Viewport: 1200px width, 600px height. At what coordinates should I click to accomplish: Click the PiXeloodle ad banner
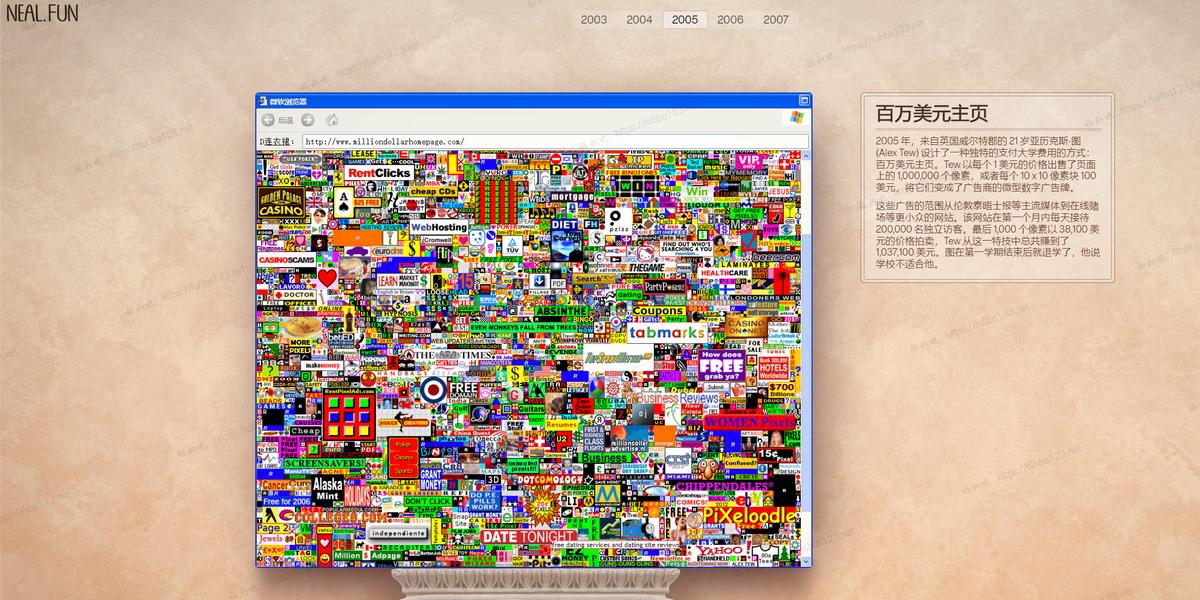(x=750, y=516)
